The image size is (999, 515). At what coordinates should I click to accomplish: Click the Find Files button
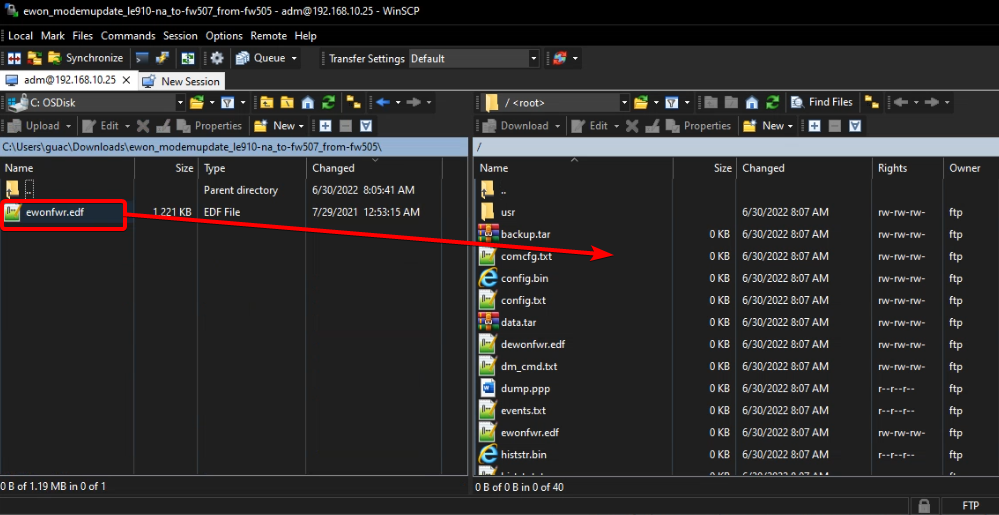tap(822, 102)
